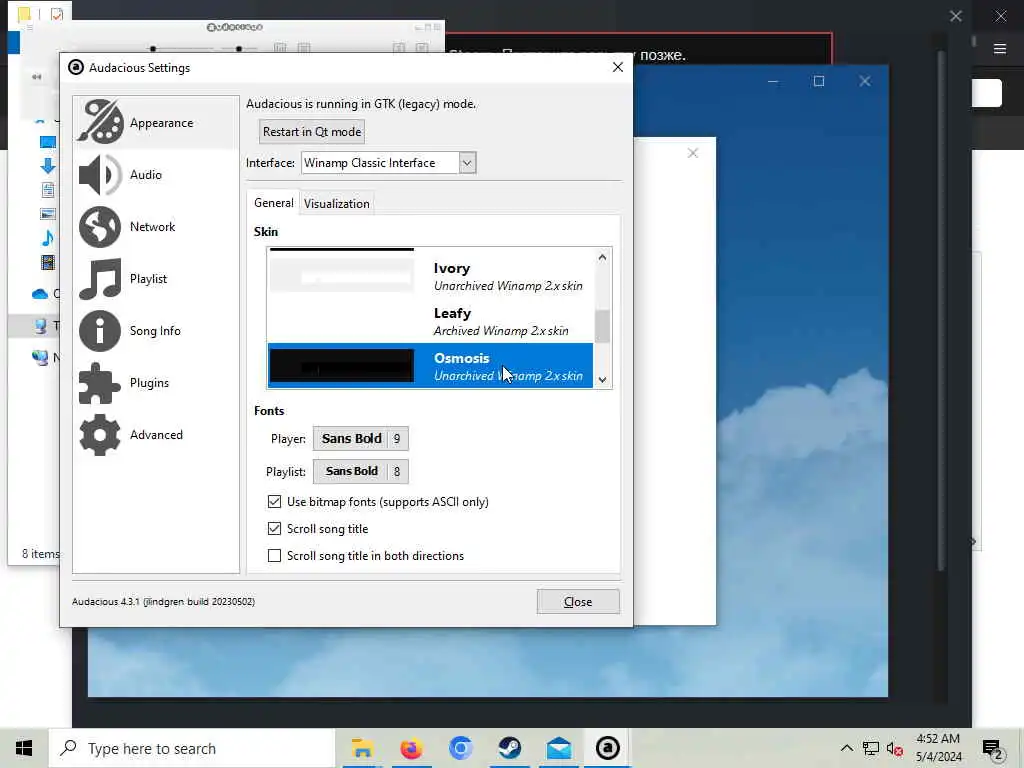The width and height of the screenshot is (1024, 768).
Task: Click the skin list scroll down arrow
Action: (602, 379)
